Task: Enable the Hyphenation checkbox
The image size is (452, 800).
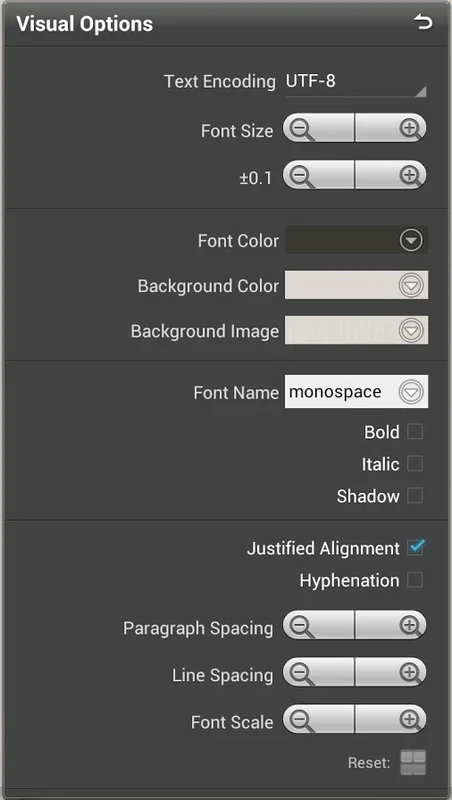Action: [415, 580]
